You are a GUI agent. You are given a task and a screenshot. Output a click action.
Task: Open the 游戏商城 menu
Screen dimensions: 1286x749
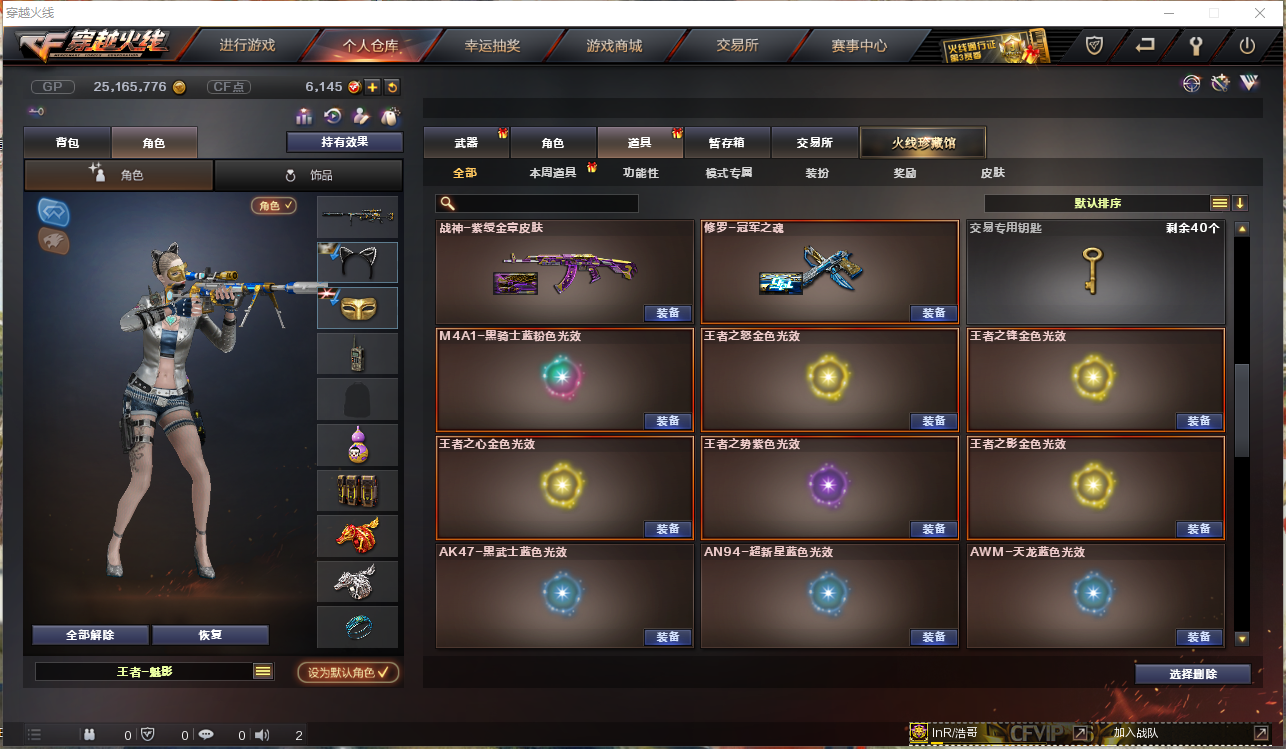(614, 45)
